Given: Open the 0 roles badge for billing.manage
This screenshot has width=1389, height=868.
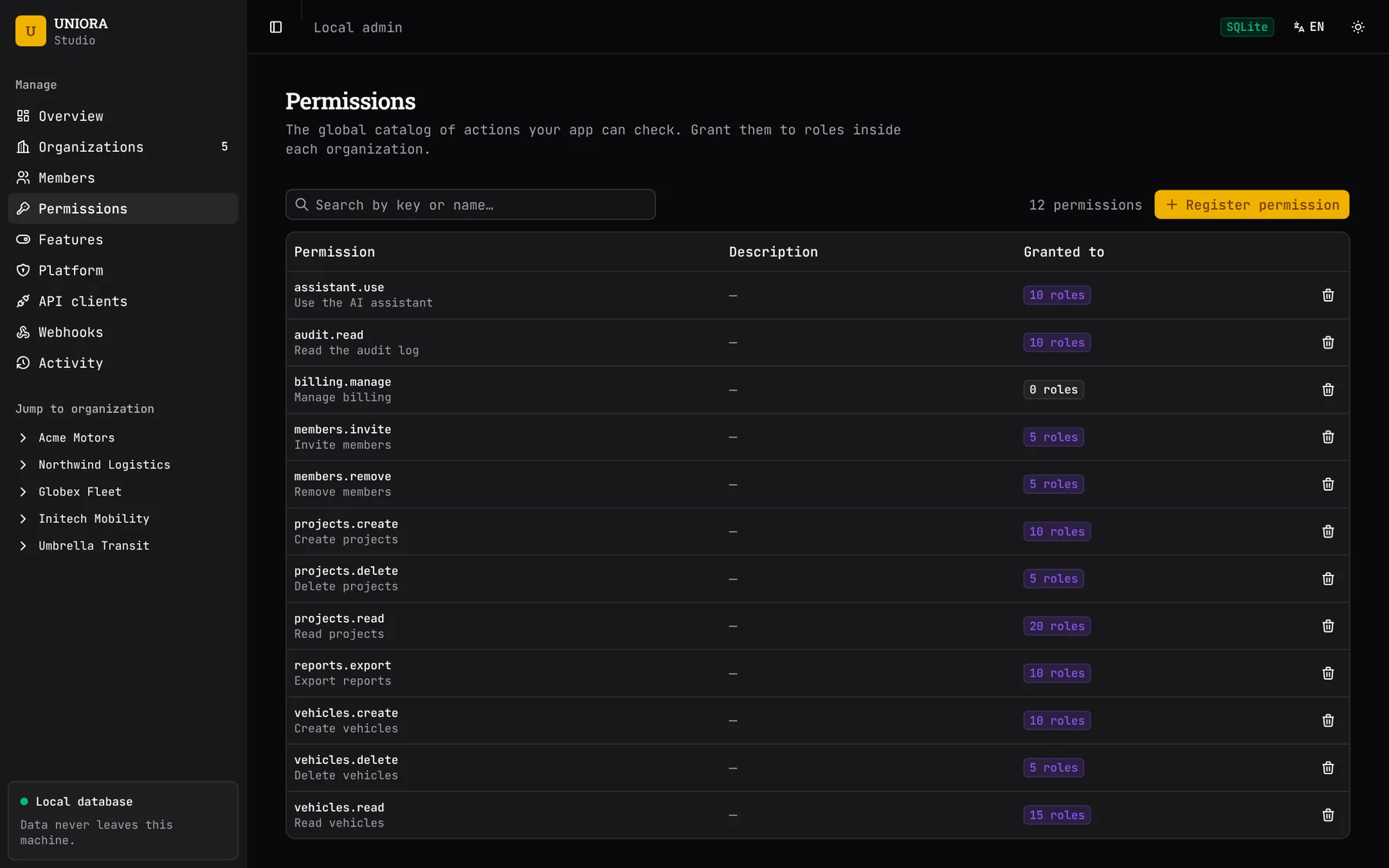Looking at the screenshot, I should pyautogui.click(x=1053, y=390).
